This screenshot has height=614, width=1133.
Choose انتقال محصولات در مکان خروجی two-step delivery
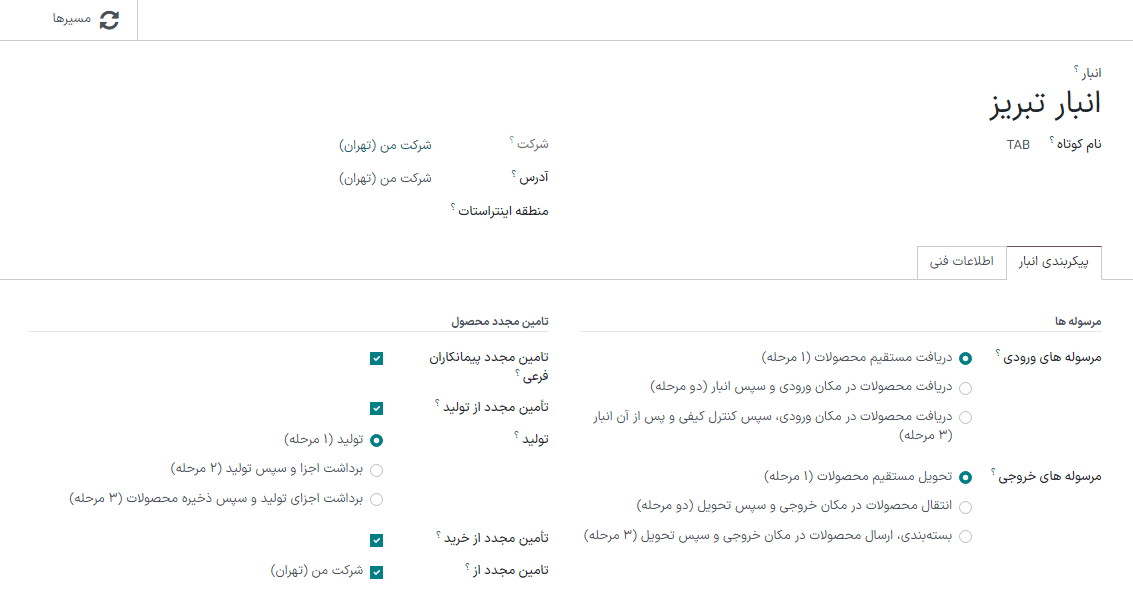[x=965, y=507]
